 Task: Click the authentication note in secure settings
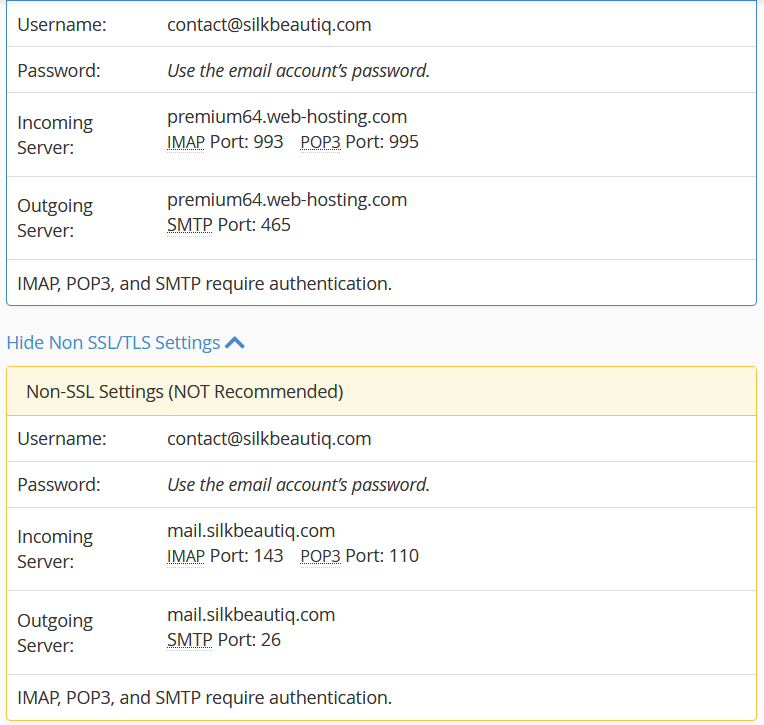tap(204, 284)
